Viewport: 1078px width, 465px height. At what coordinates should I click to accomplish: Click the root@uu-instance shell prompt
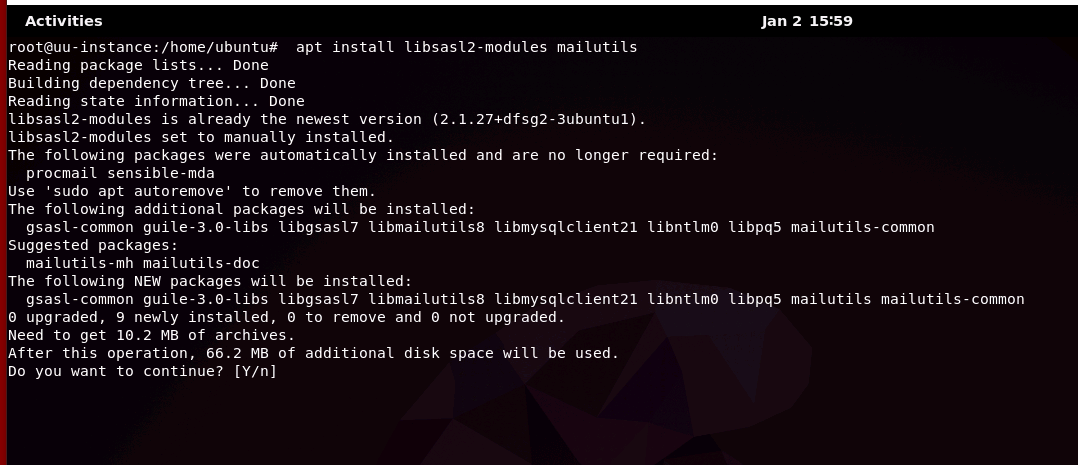pos(143,47)
